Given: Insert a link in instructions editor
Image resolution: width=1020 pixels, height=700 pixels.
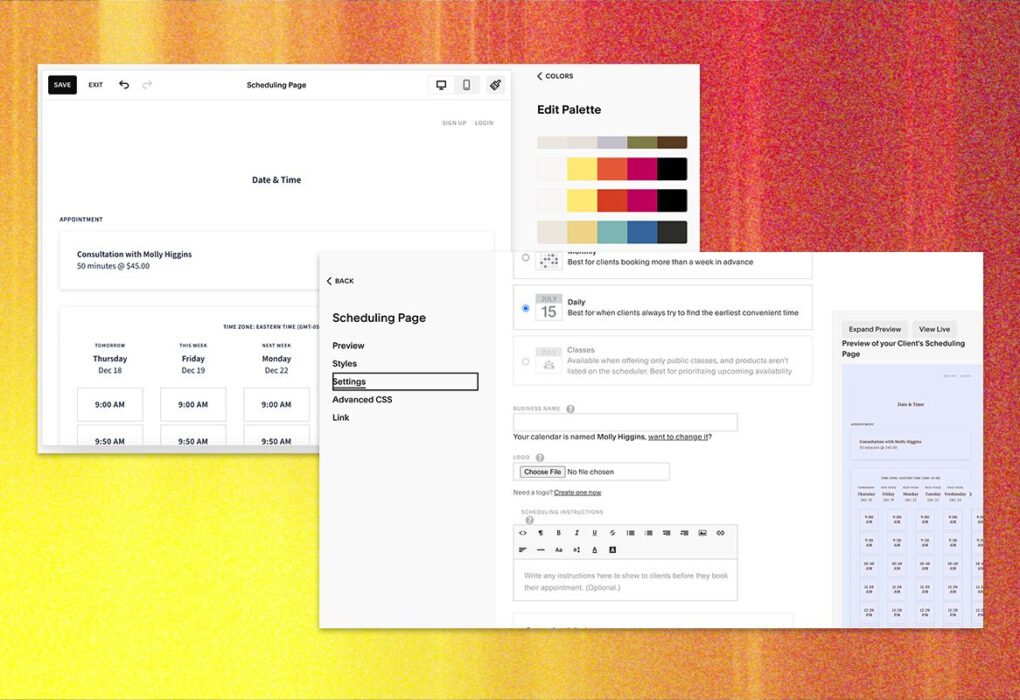Looking at the screenshot, I should pos(720,533).
